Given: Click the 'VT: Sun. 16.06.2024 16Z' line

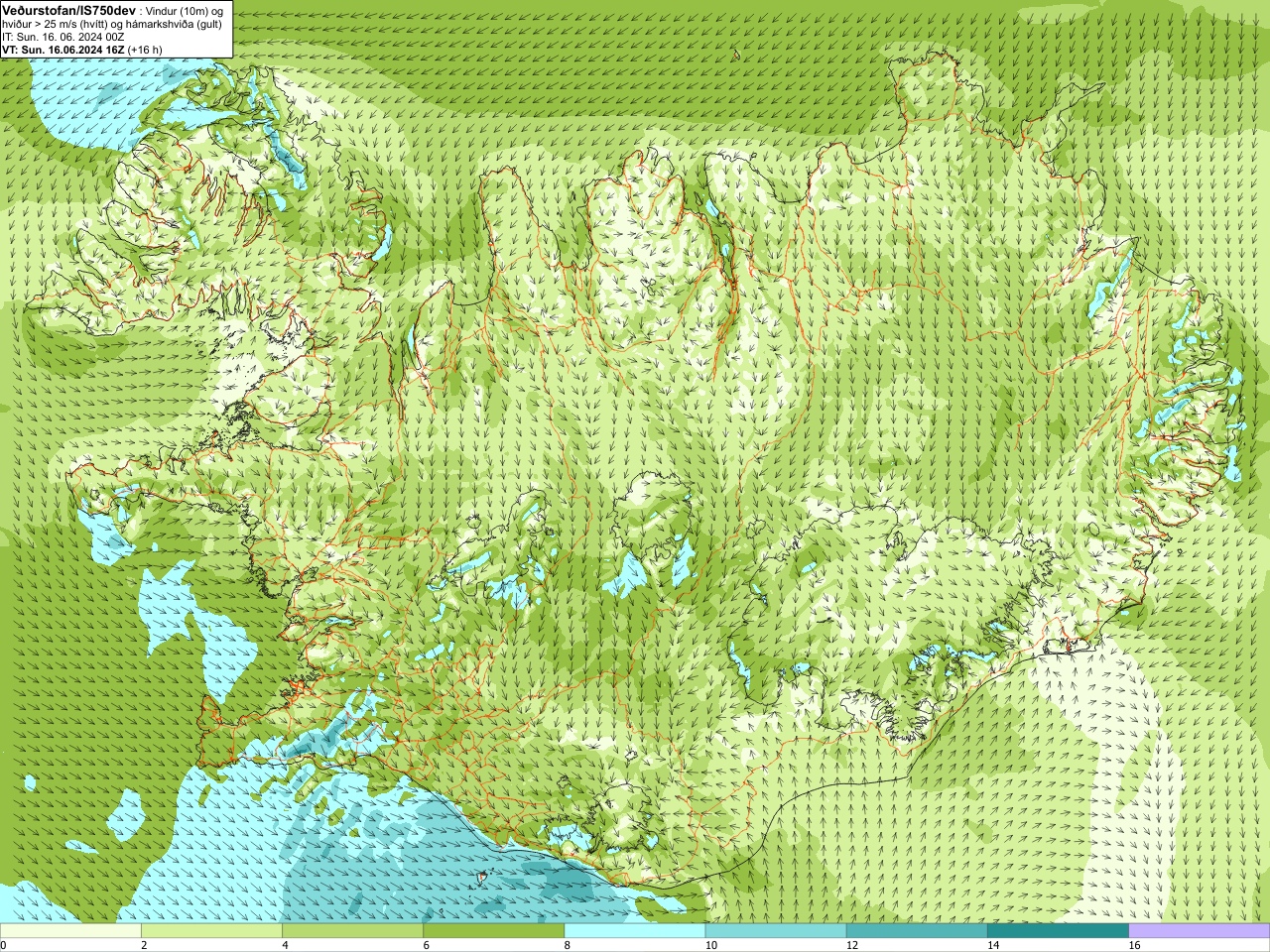Looking at the screenshot, I should pos(63,50).
